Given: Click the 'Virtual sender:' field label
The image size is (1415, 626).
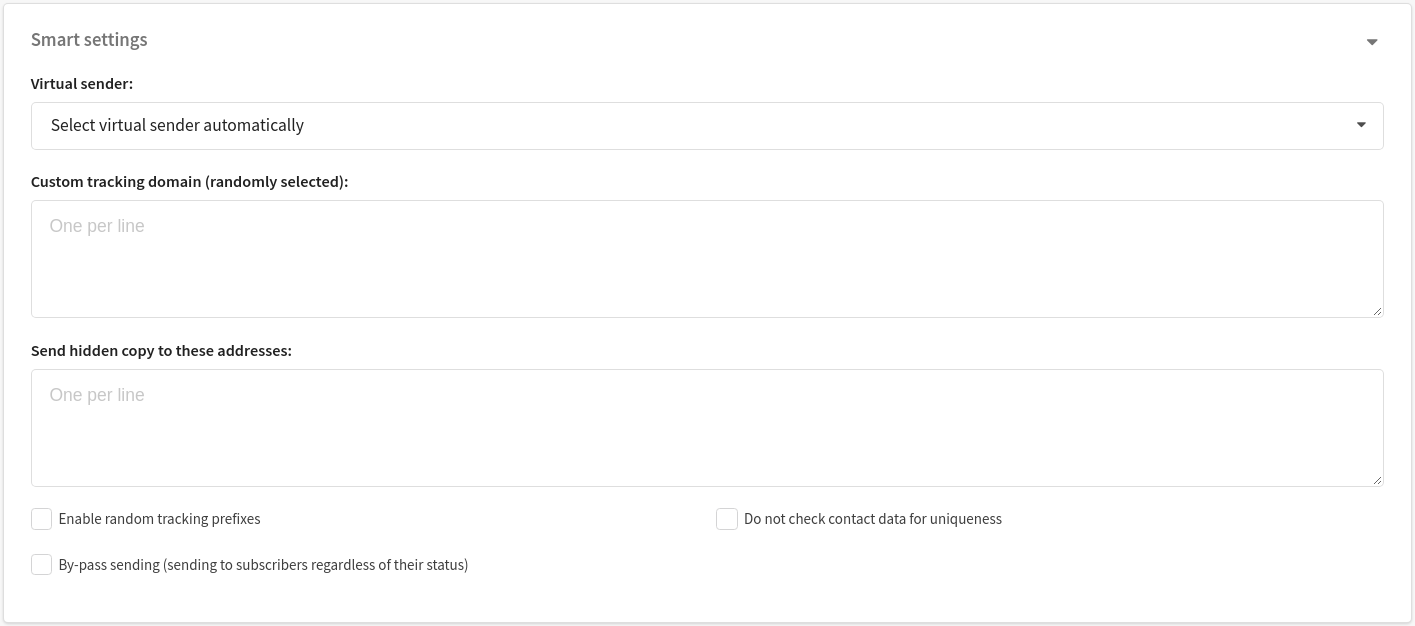Looking at the screenshot, I should (x=82, y=84).
